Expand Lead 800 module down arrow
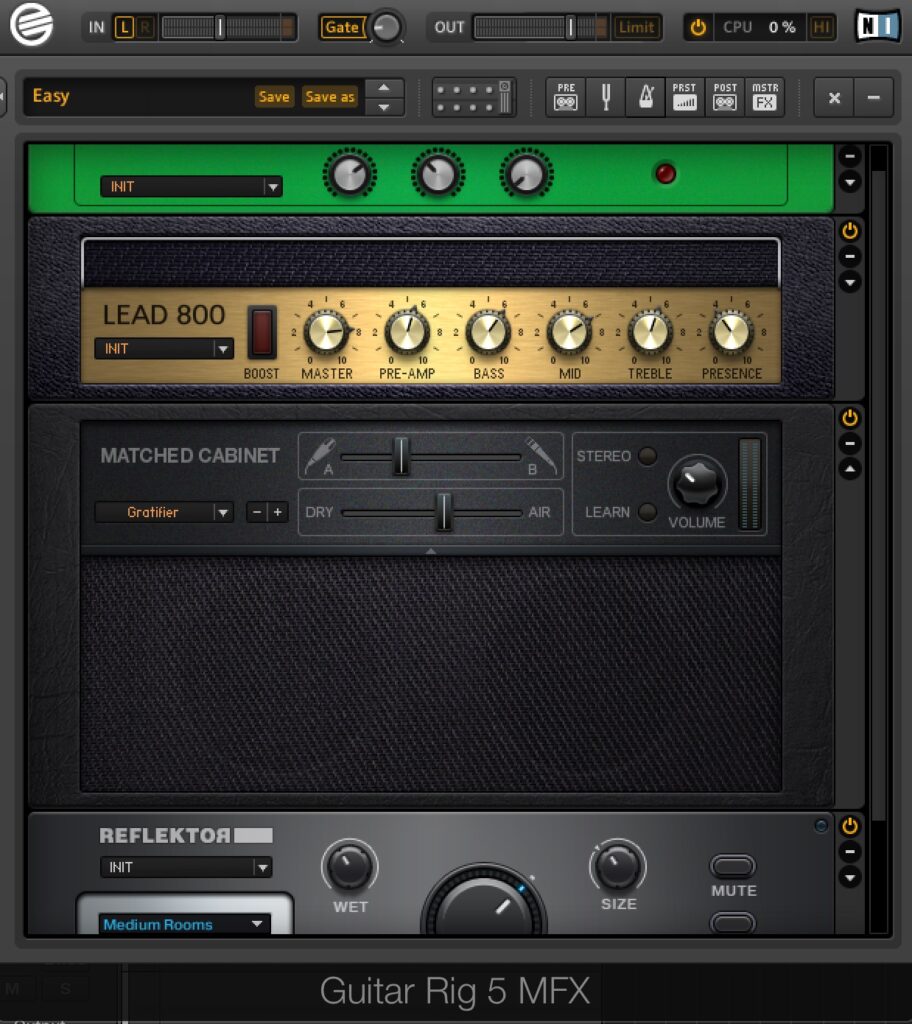This screenshot has height=1024, width=912. [x=850, y=282]
